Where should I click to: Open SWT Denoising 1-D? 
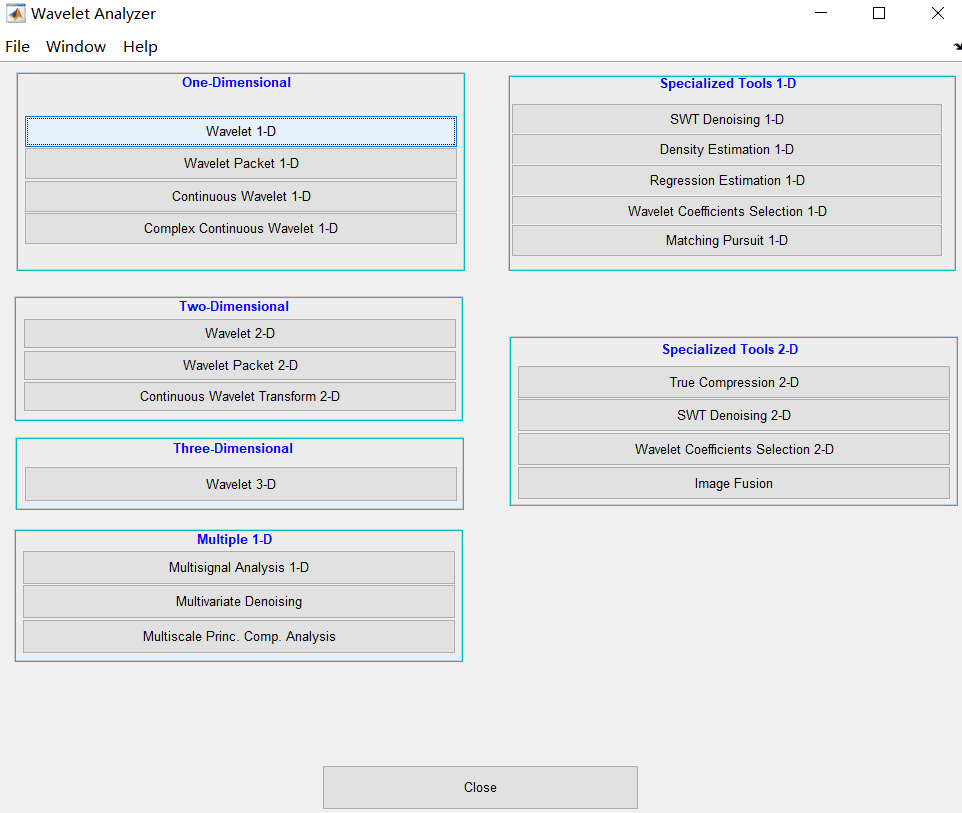tap(726, 119)
